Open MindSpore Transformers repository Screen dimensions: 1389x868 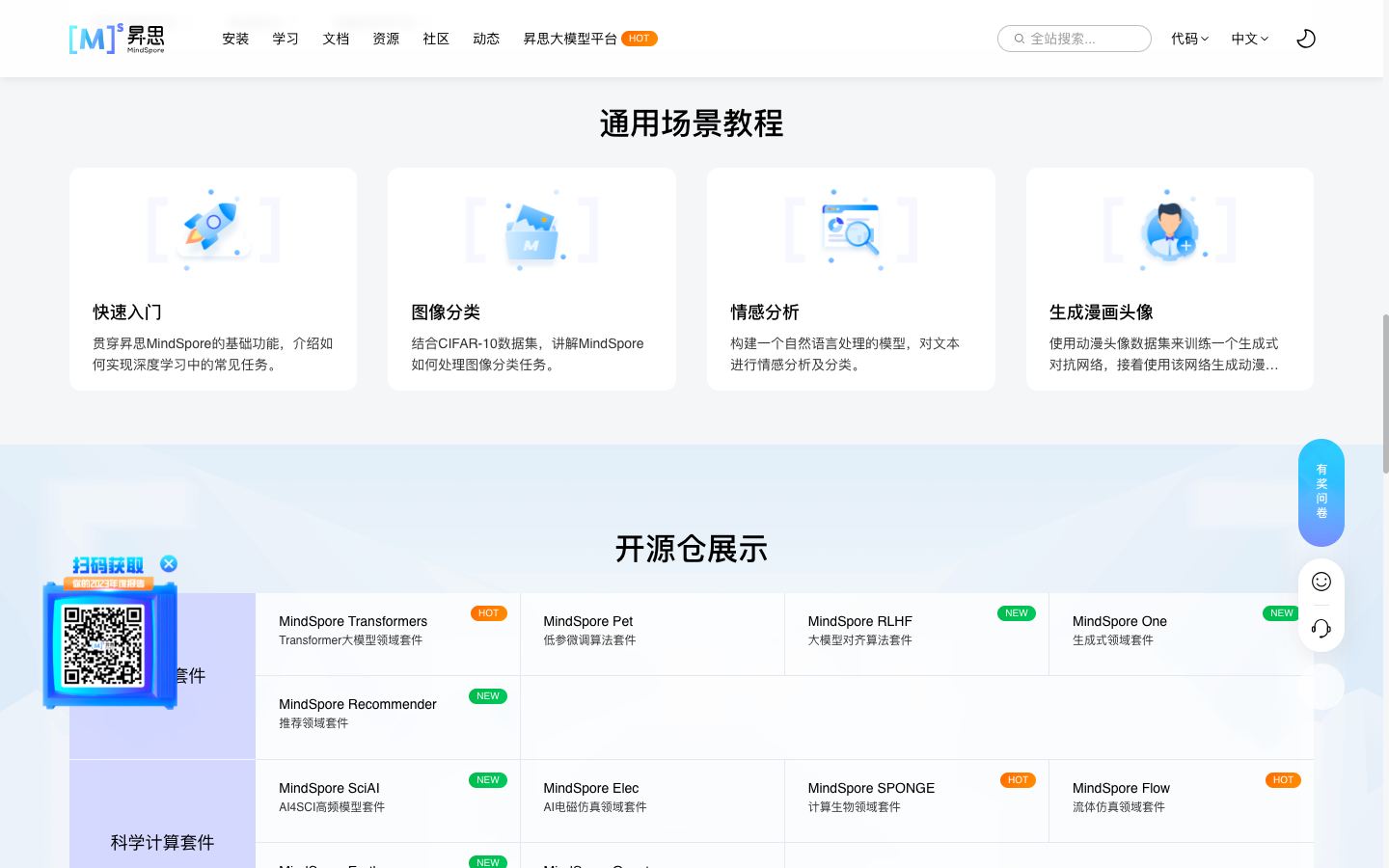click(353, 621)
